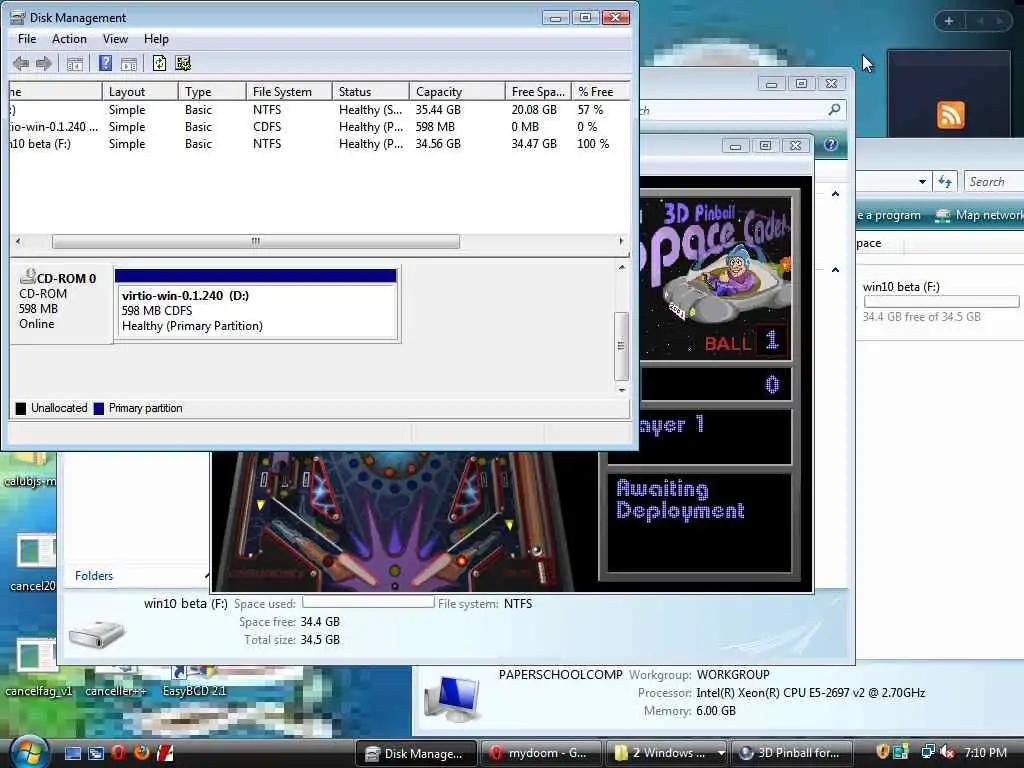Sort by the Capacity column header
The height and width of the screenshot is (768, 1024).
(456, 91)
